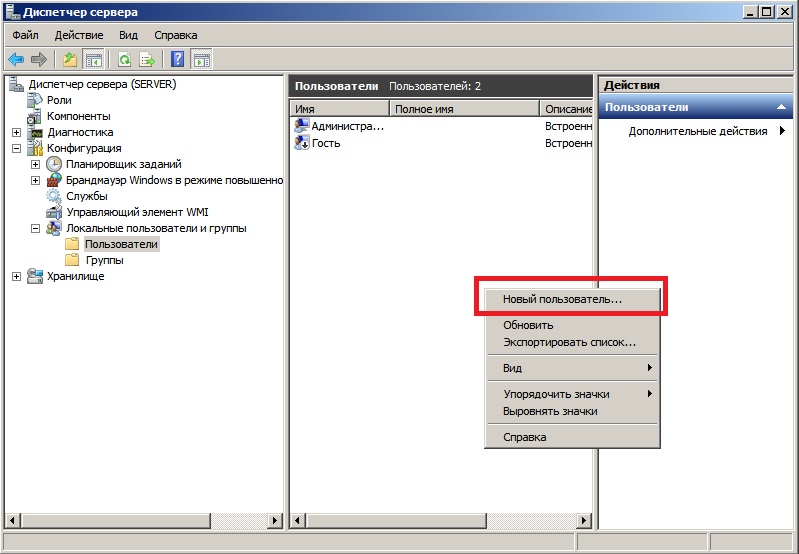799x554 pixels.
Task: Expand the Хранилище tree node
Action: pyautogui.click(x=17, y=276)
